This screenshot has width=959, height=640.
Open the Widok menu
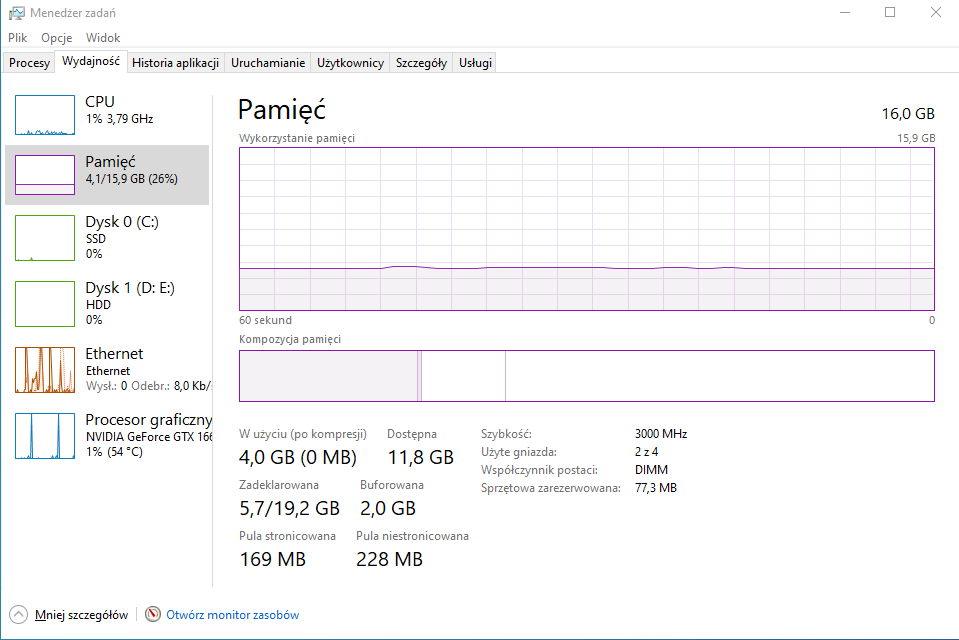point(103,38)
